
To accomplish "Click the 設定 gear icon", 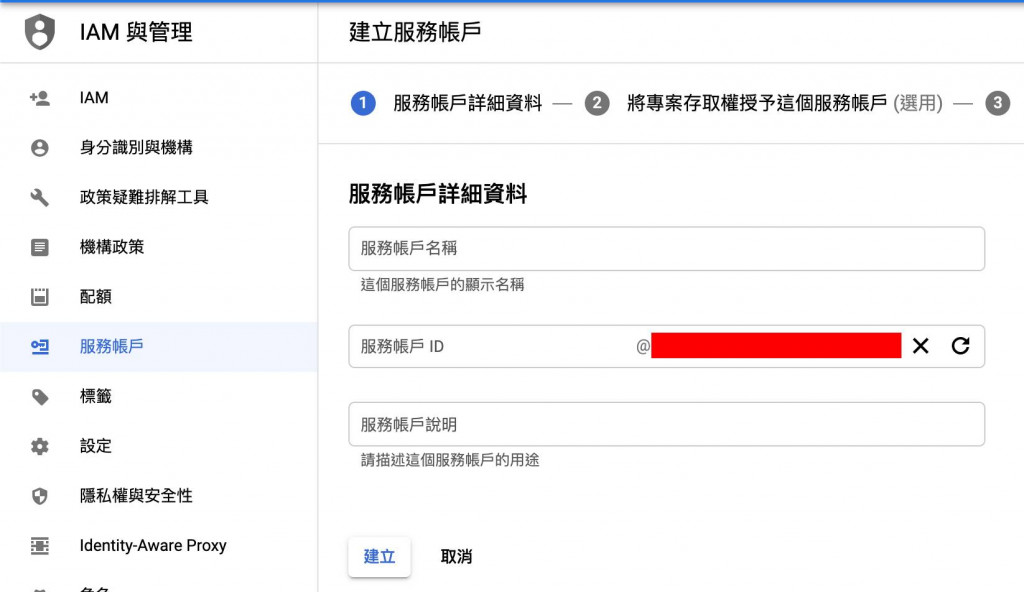I will tap(39, 446).
